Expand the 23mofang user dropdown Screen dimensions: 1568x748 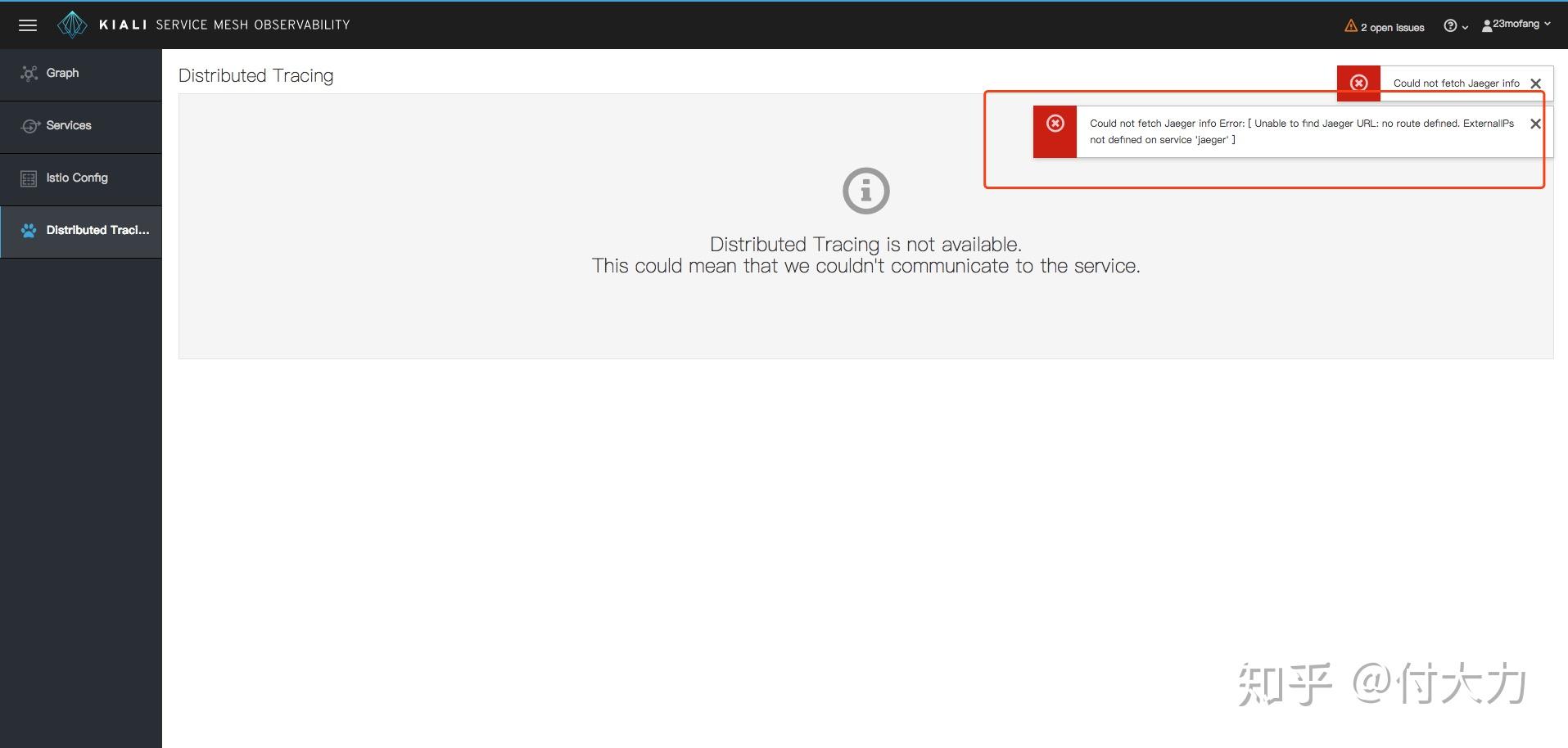pyautogui.click(x=1516, y=25)
